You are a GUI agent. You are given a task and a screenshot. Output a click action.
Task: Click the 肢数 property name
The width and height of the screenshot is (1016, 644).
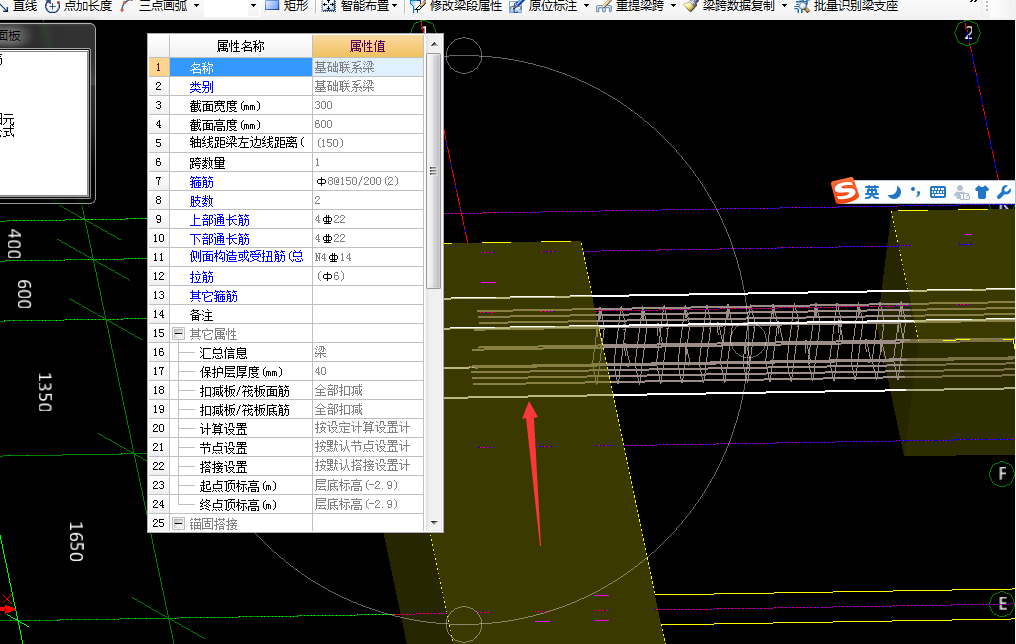pyautogui.click(x=202, y=201)
